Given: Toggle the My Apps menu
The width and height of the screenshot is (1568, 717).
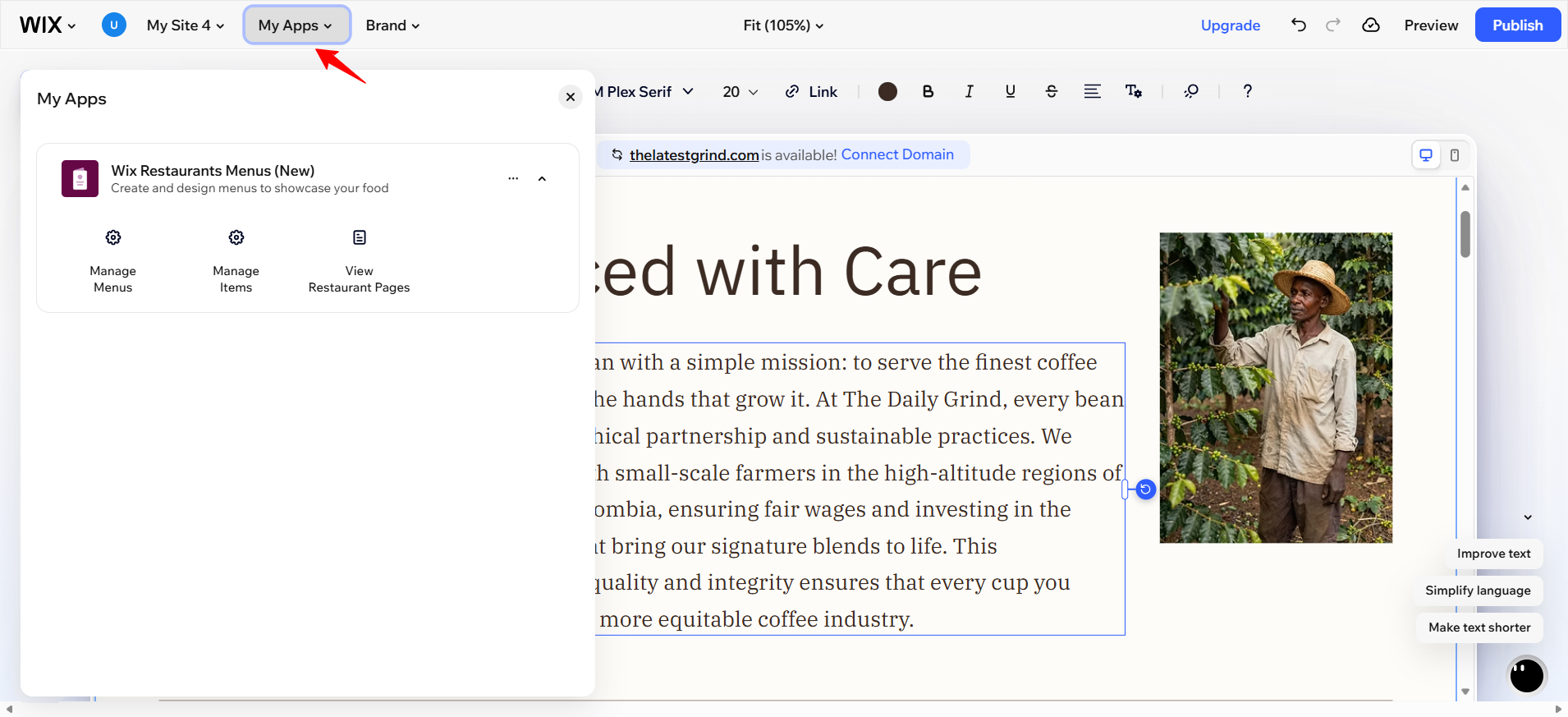Looking at the screenshot, I should 296,25.
